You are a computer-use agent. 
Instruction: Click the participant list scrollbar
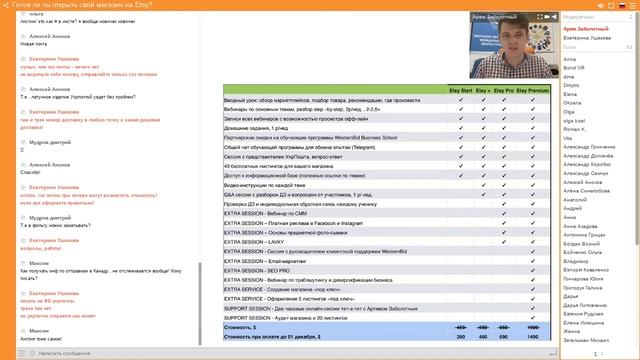[x=636, y=129]
